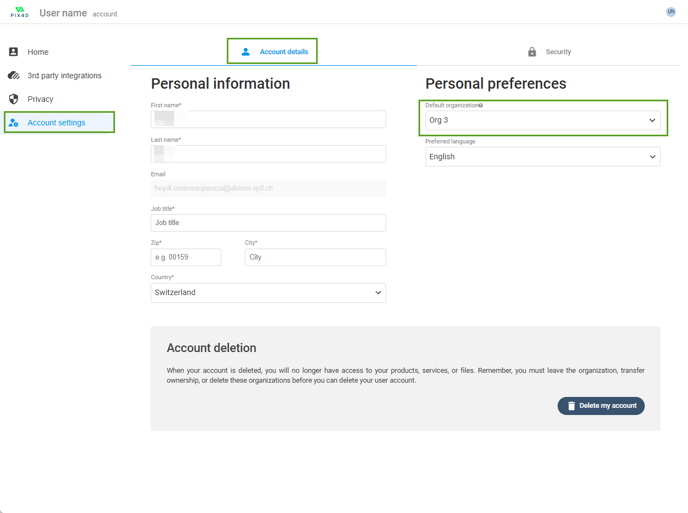Click the disabled Email field
The height and width of the screenshot is (513, 688).
(268, 188)
